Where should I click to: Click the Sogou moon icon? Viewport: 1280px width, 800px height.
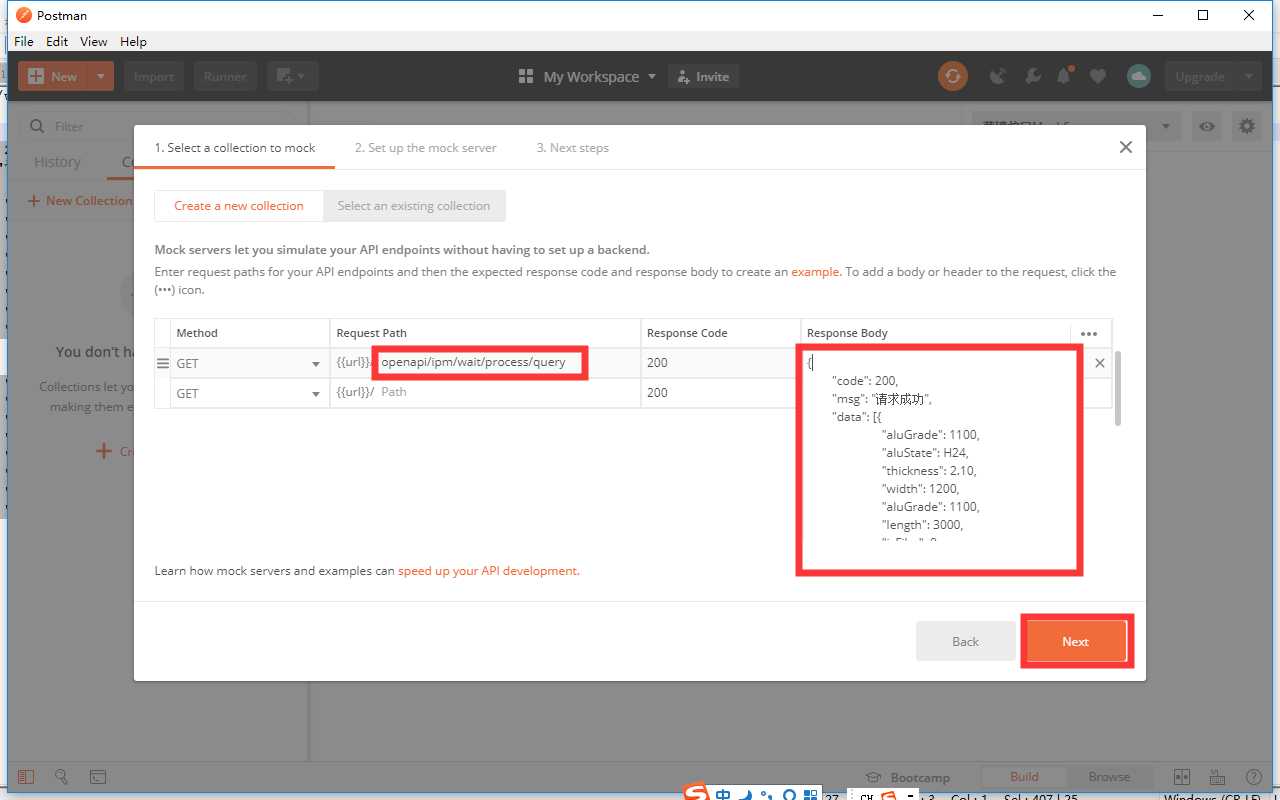[745, 795]
